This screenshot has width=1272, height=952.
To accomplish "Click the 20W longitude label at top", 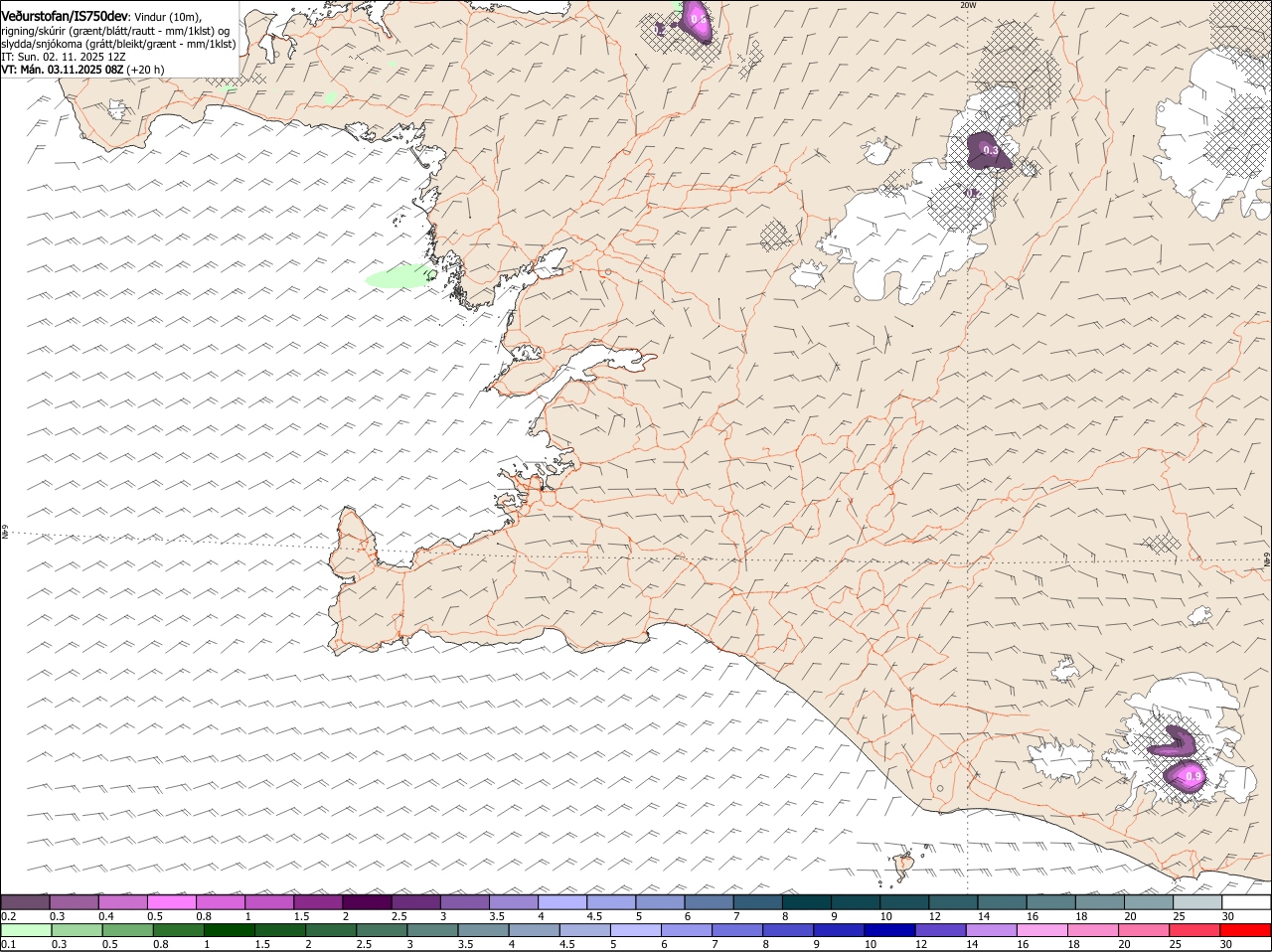I will click(x=968, y=5).
